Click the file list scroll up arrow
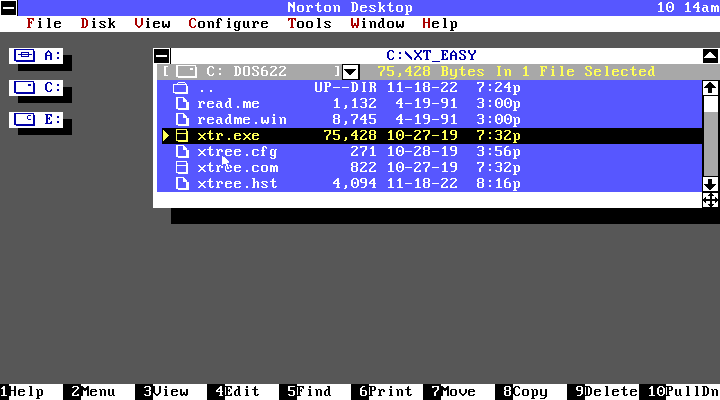The height and width of the screenshot is (400, 720). coord(710,88)
